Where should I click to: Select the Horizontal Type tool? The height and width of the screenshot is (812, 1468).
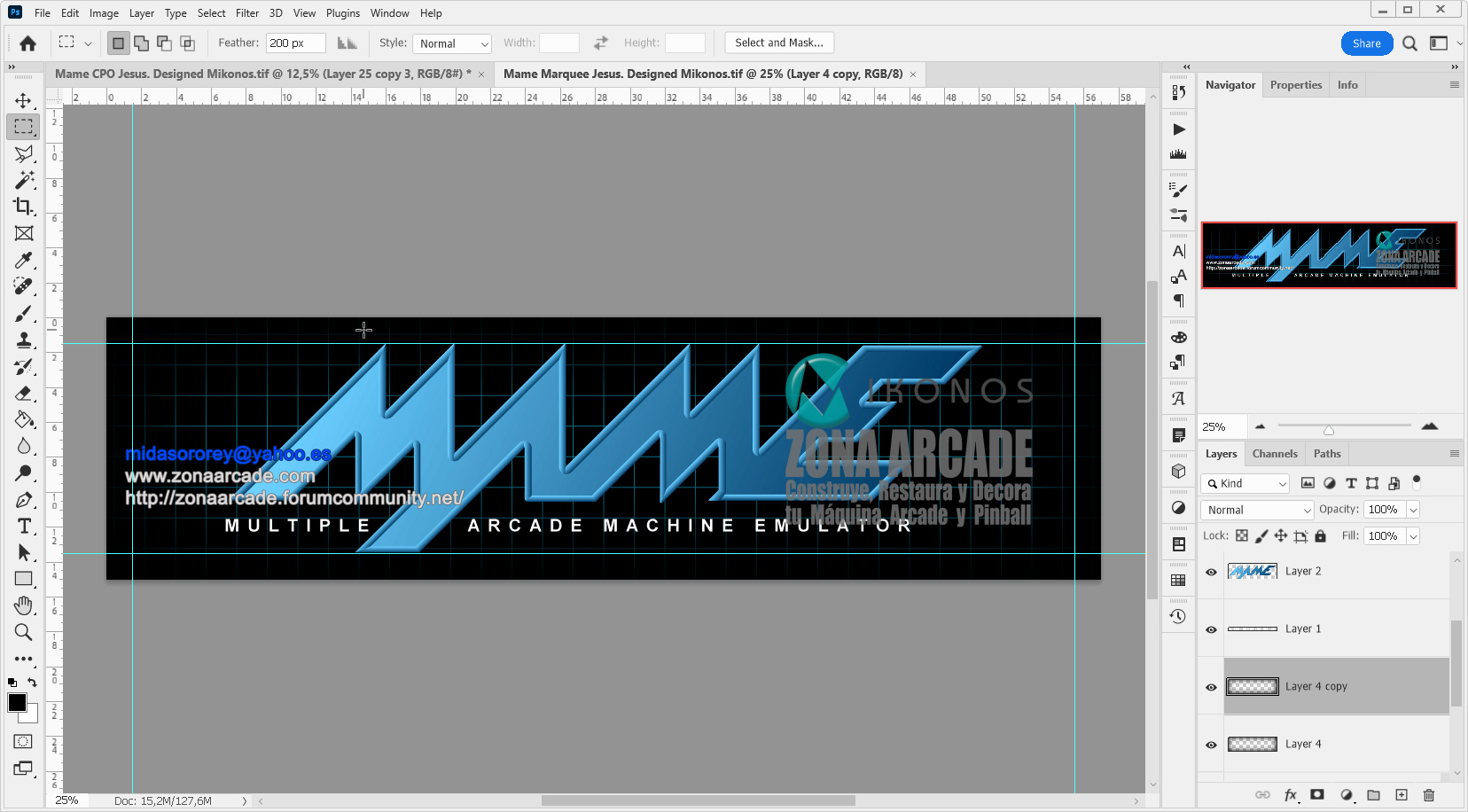tap(23, 526)
